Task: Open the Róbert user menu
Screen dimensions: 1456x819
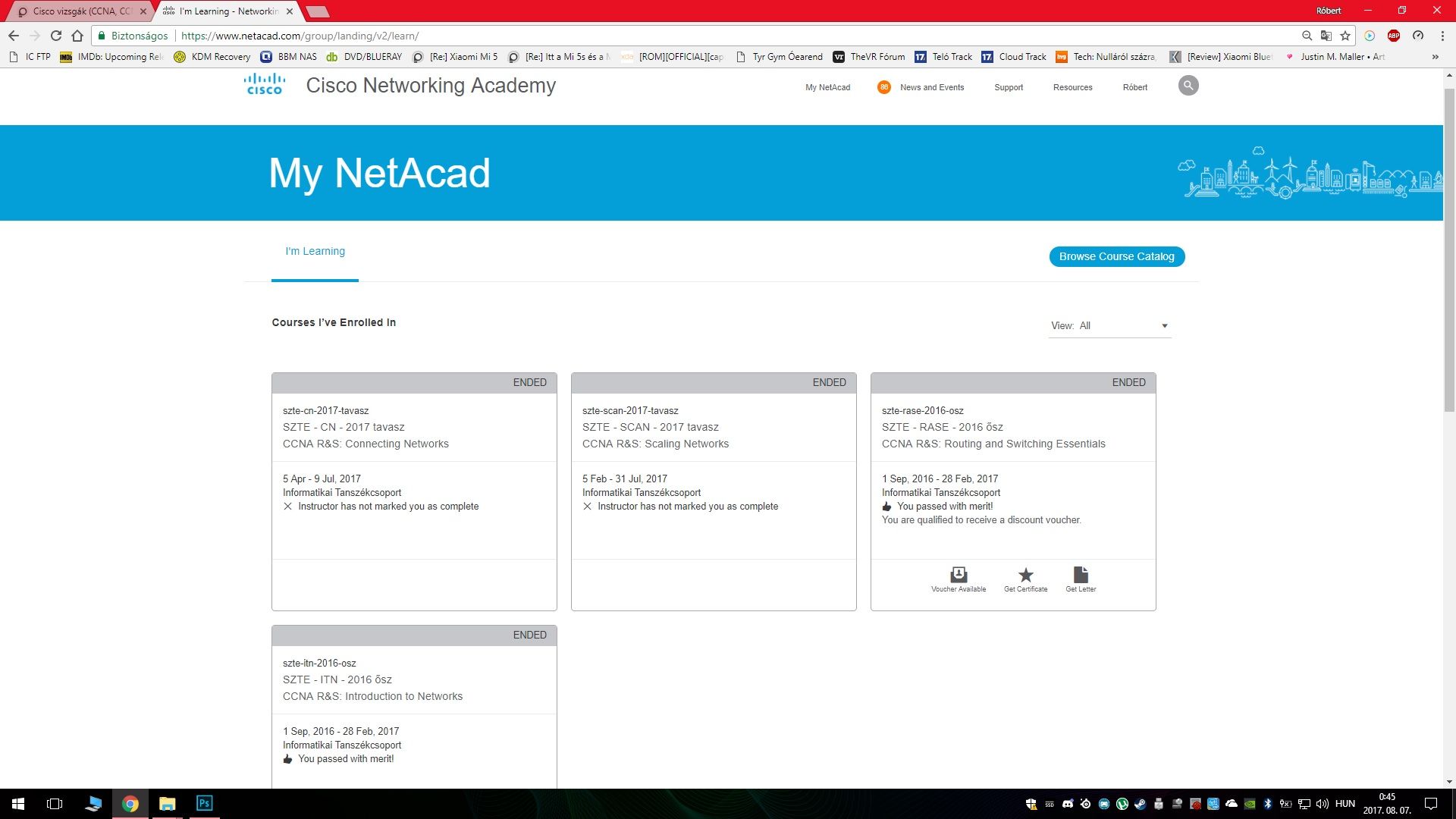Action: [x=1134, y=87]
